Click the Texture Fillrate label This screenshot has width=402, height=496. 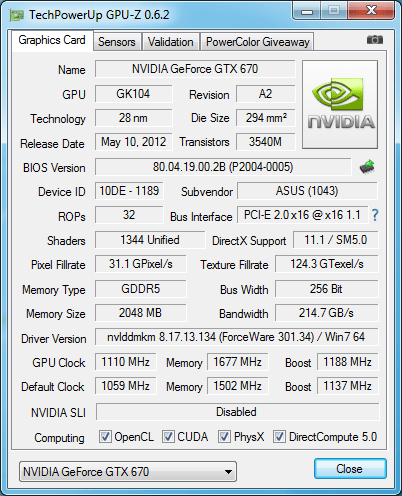[234, 265]
